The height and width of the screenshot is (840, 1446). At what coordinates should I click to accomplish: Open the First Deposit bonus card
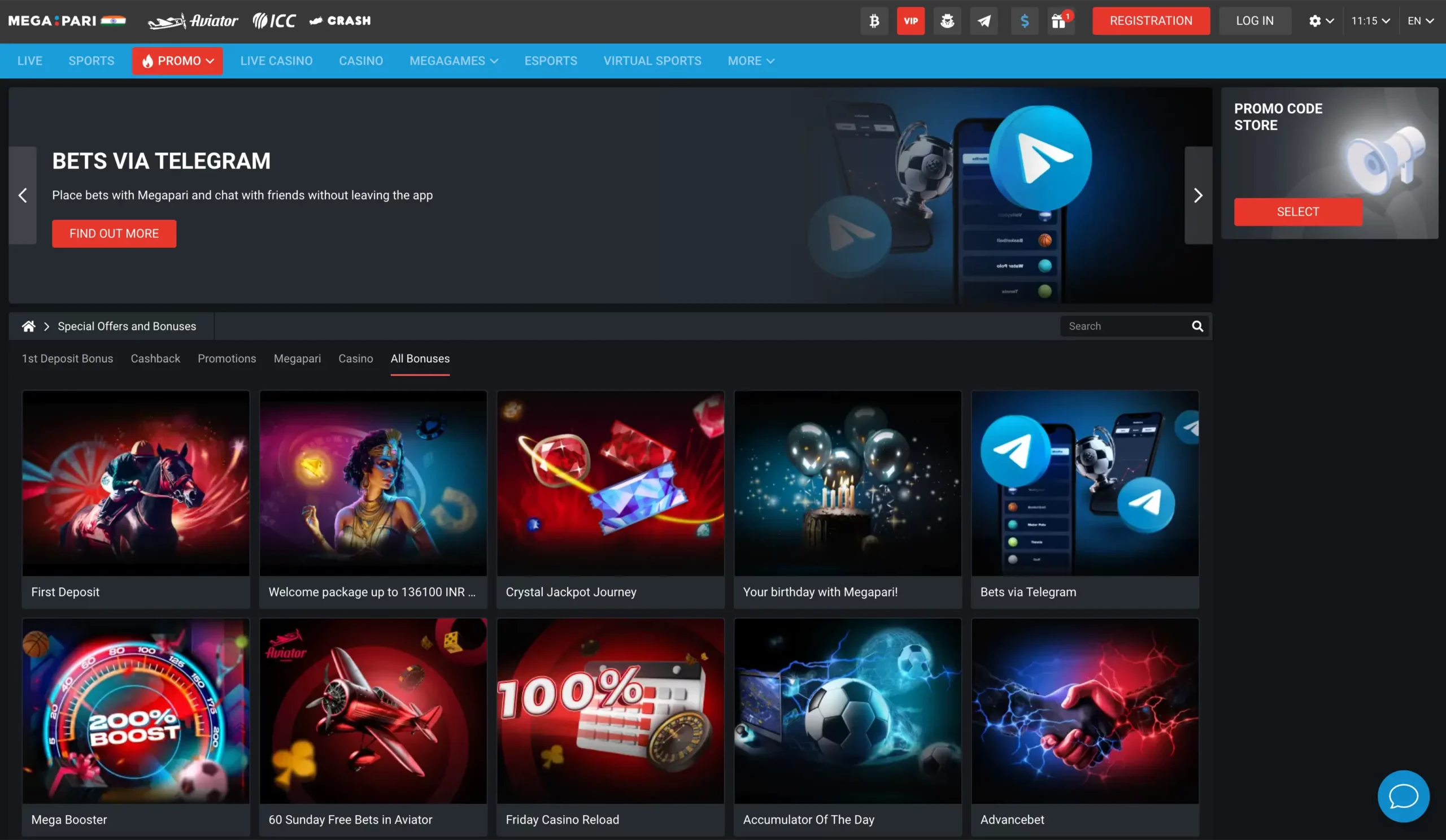[x=136, y=499]
